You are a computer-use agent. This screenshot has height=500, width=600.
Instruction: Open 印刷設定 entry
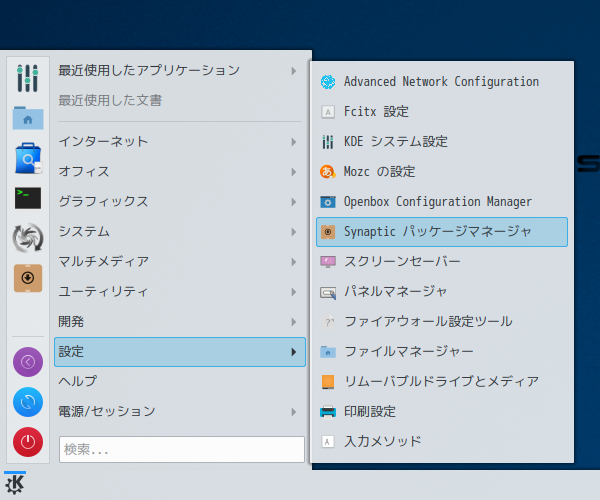442,412
